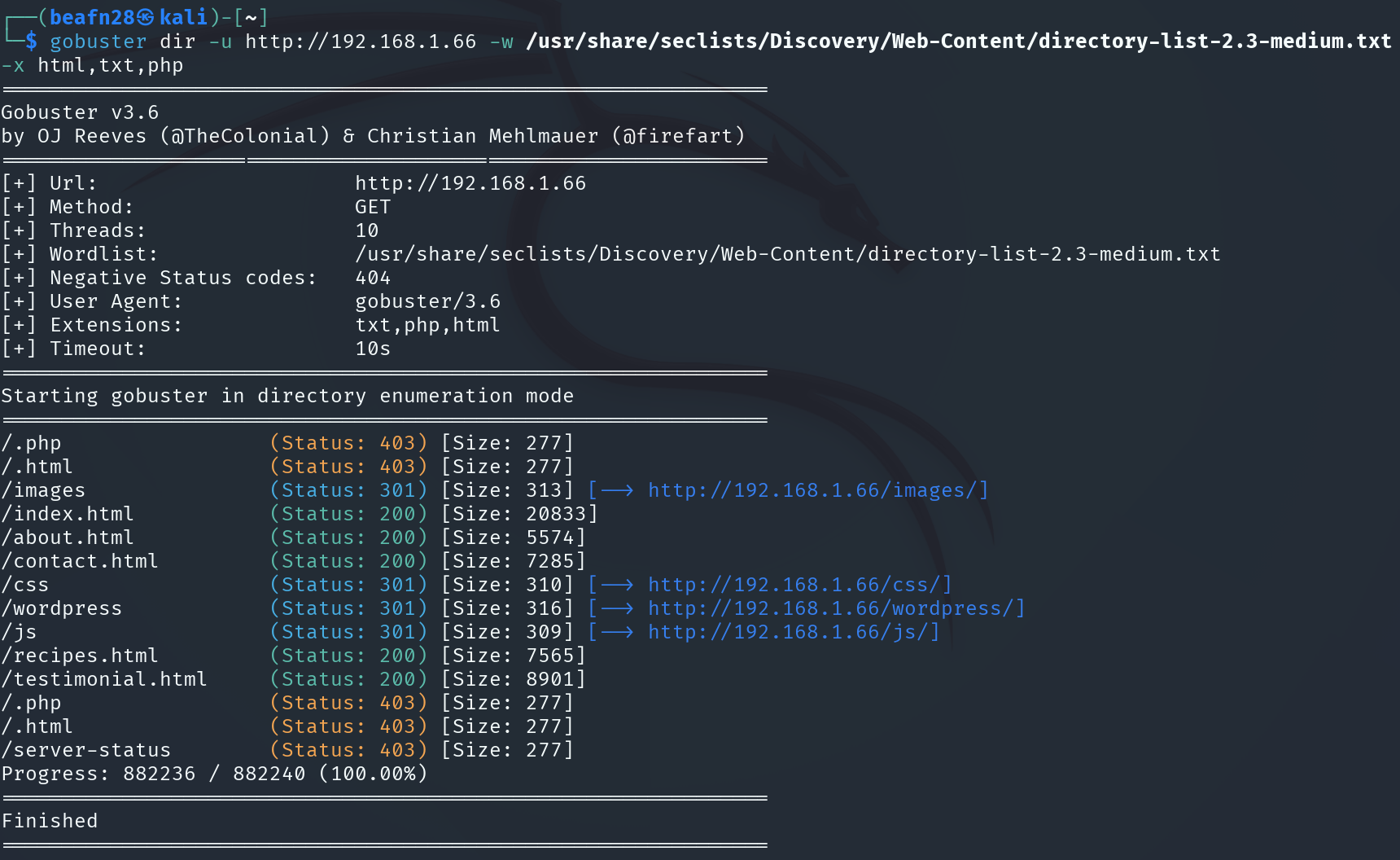Image resolution: width=1400 pixels, height=860 pixels.
Task: Click the '-w' flag in the command
Action: [x=501, y=42]
